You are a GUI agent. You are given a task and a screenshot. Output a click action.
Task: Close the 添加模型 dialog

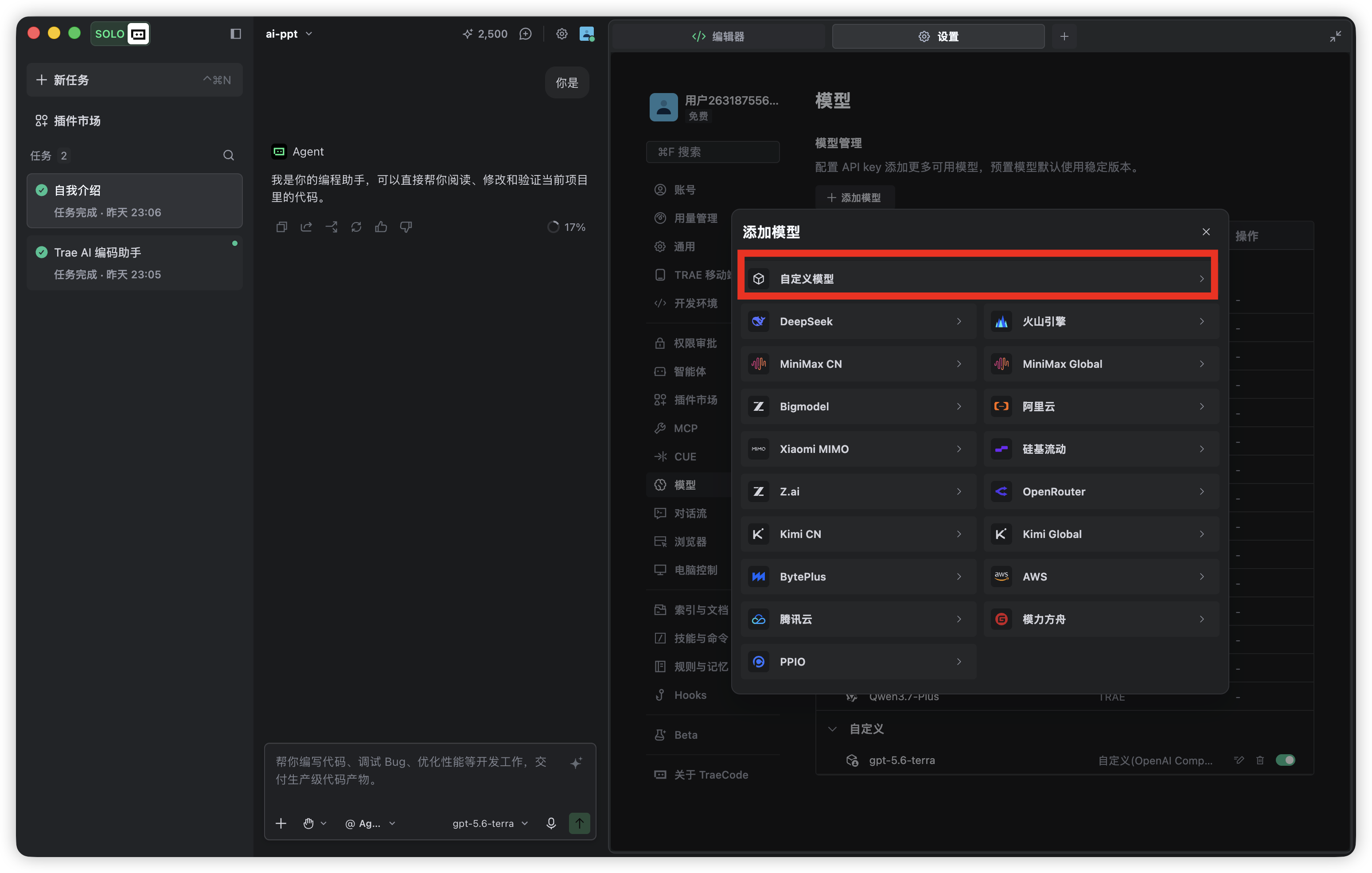1206,231
